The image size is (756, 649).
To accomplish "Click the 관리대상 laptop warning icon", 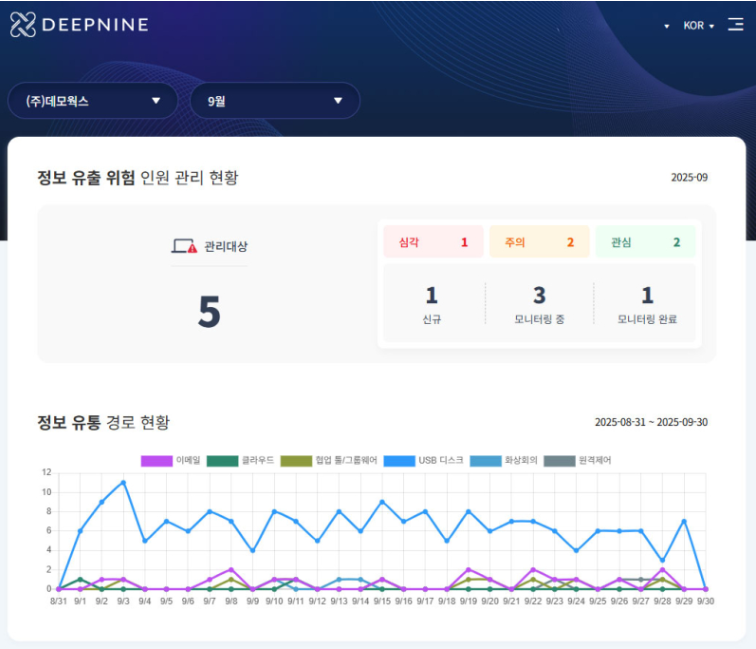I will click(185, 246).
